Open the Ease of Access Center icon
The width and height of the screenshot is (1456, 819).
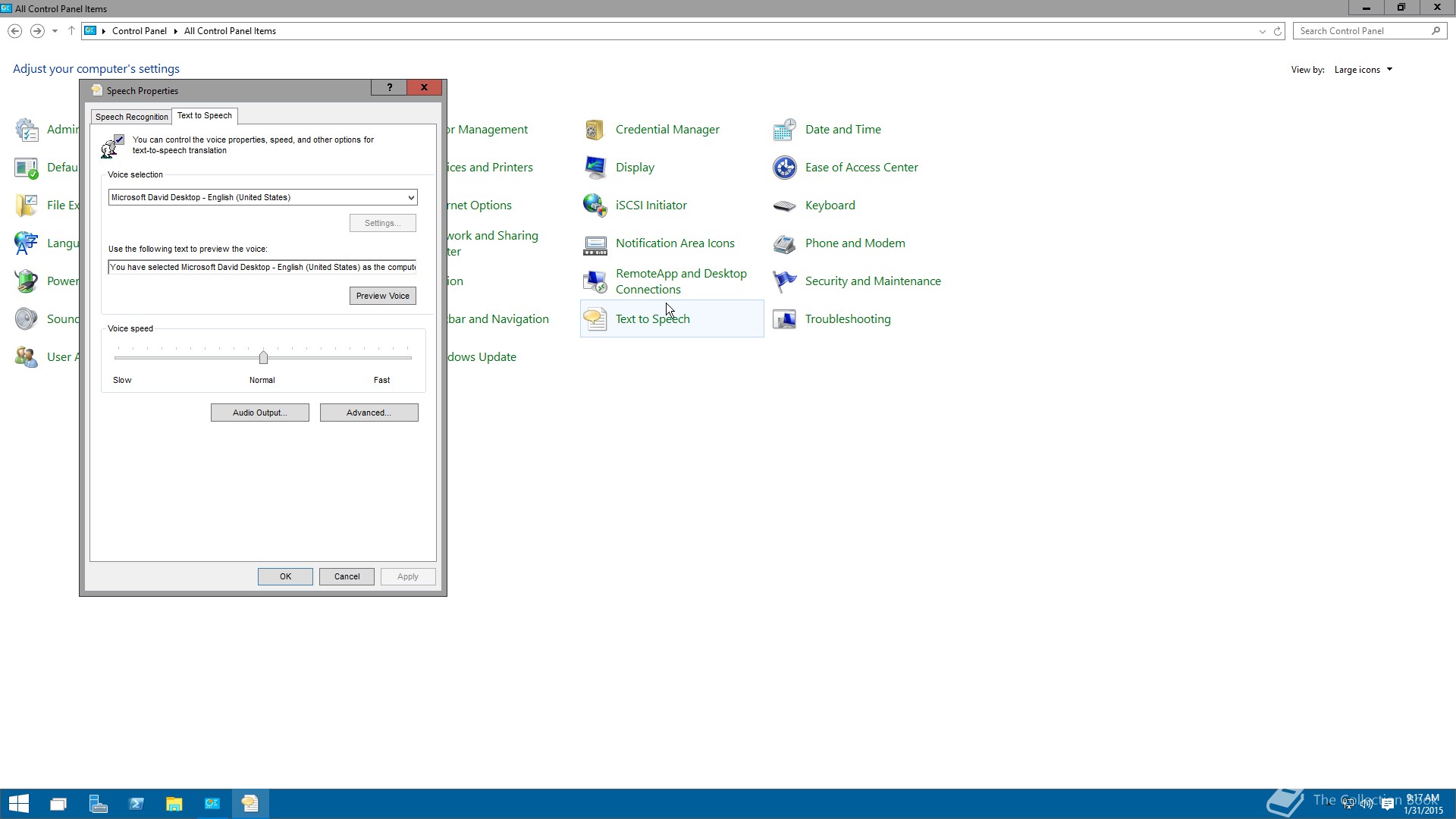coord(785,168)
